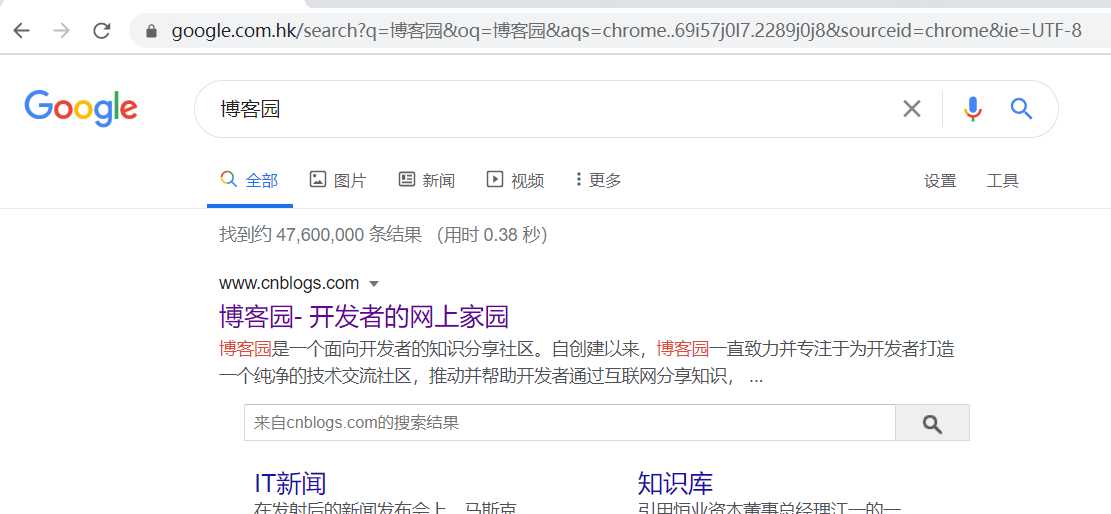Open the 更多 menu
This screenshot has height=514, width=1111.
599,180
